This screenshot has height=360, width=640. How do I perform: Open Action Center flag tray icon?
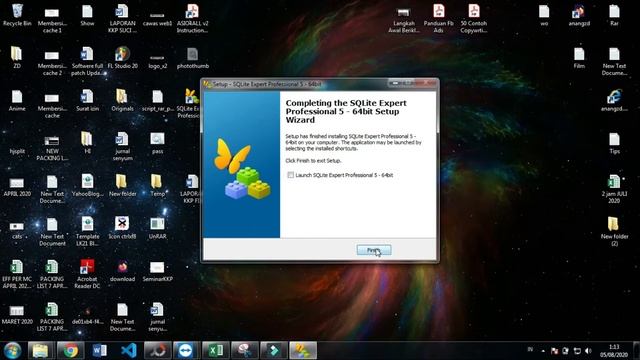tap(554, 351)
